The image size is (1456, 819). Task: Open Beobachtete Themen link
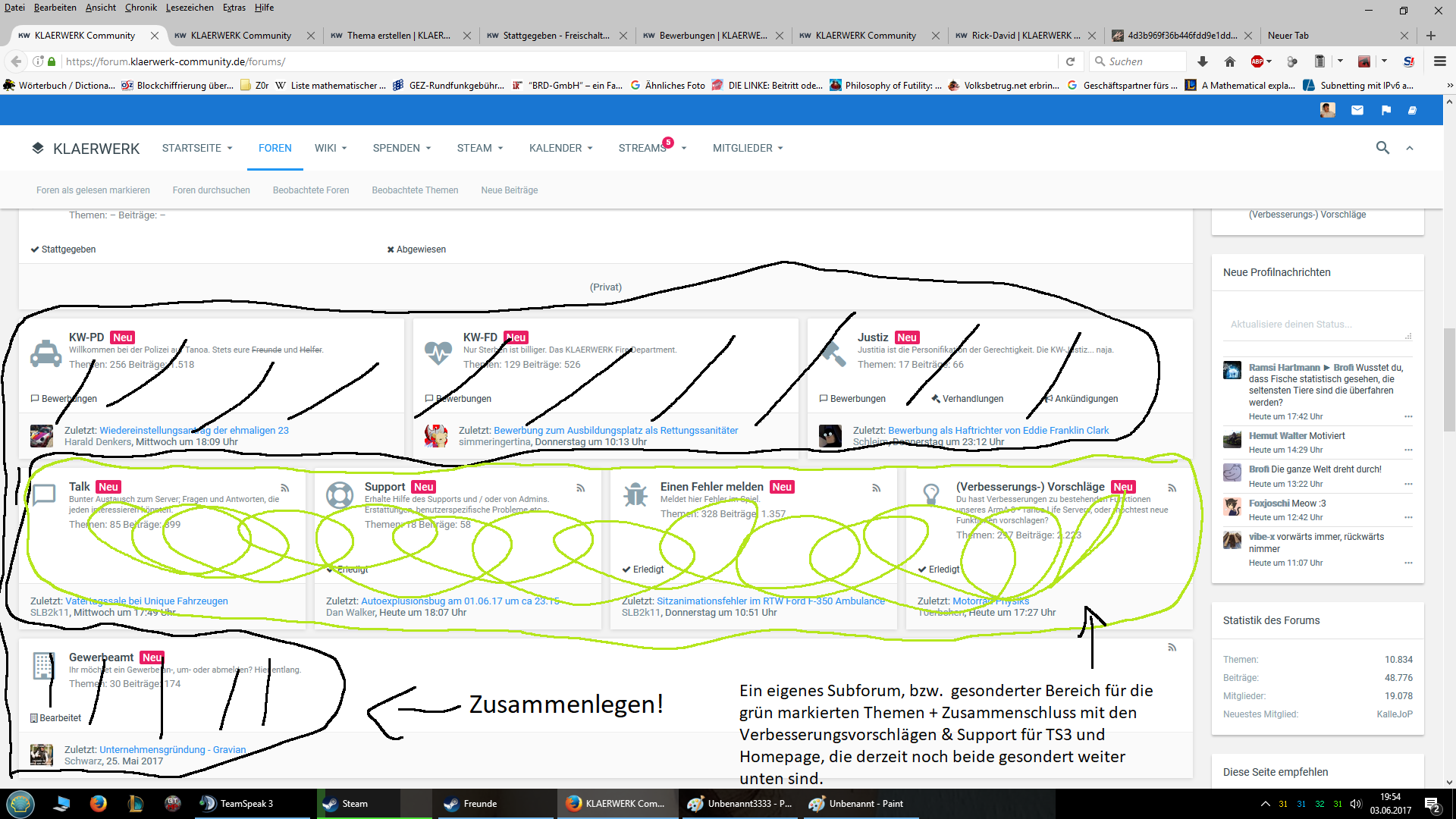coord(415,190)
